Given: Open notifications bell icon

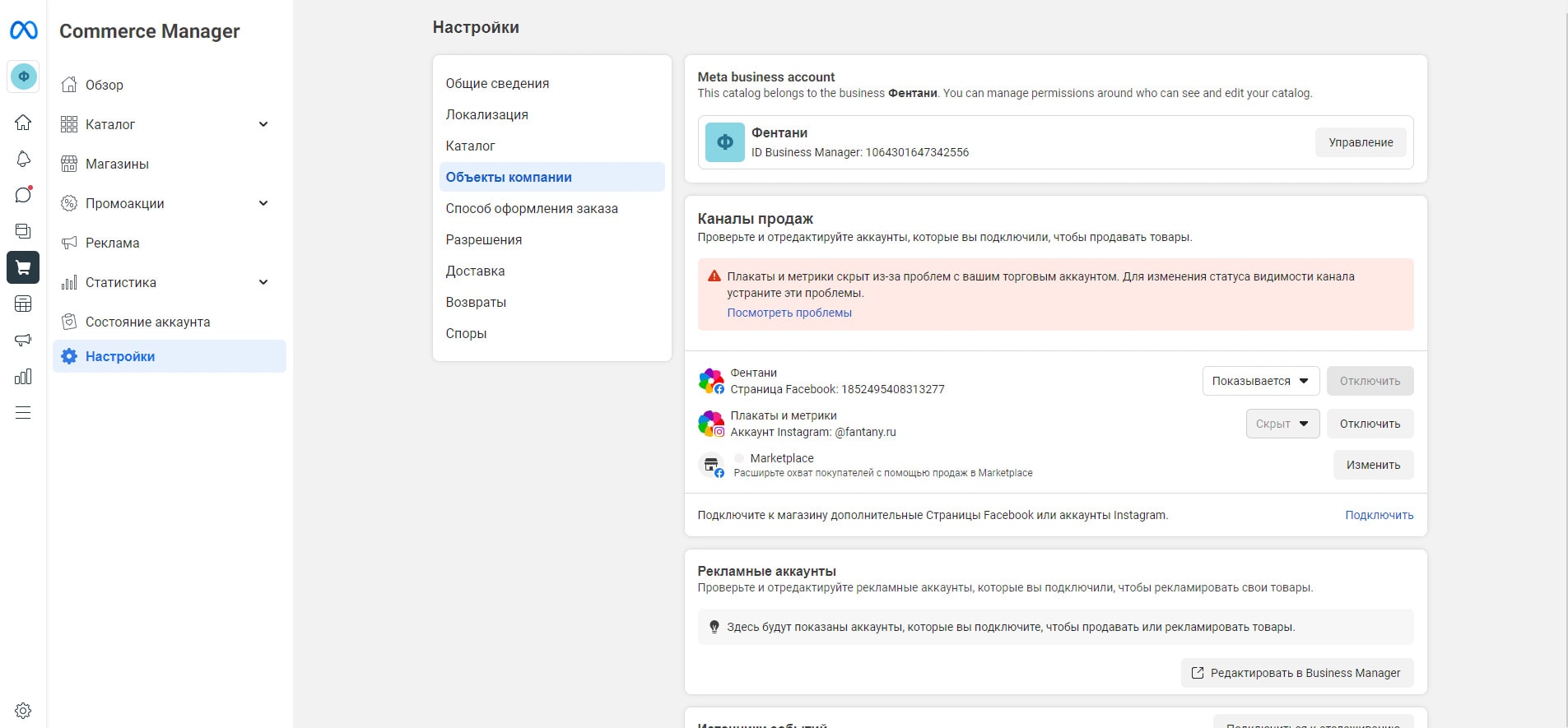Looking at the screenshot, I should (x=23, y=159).
